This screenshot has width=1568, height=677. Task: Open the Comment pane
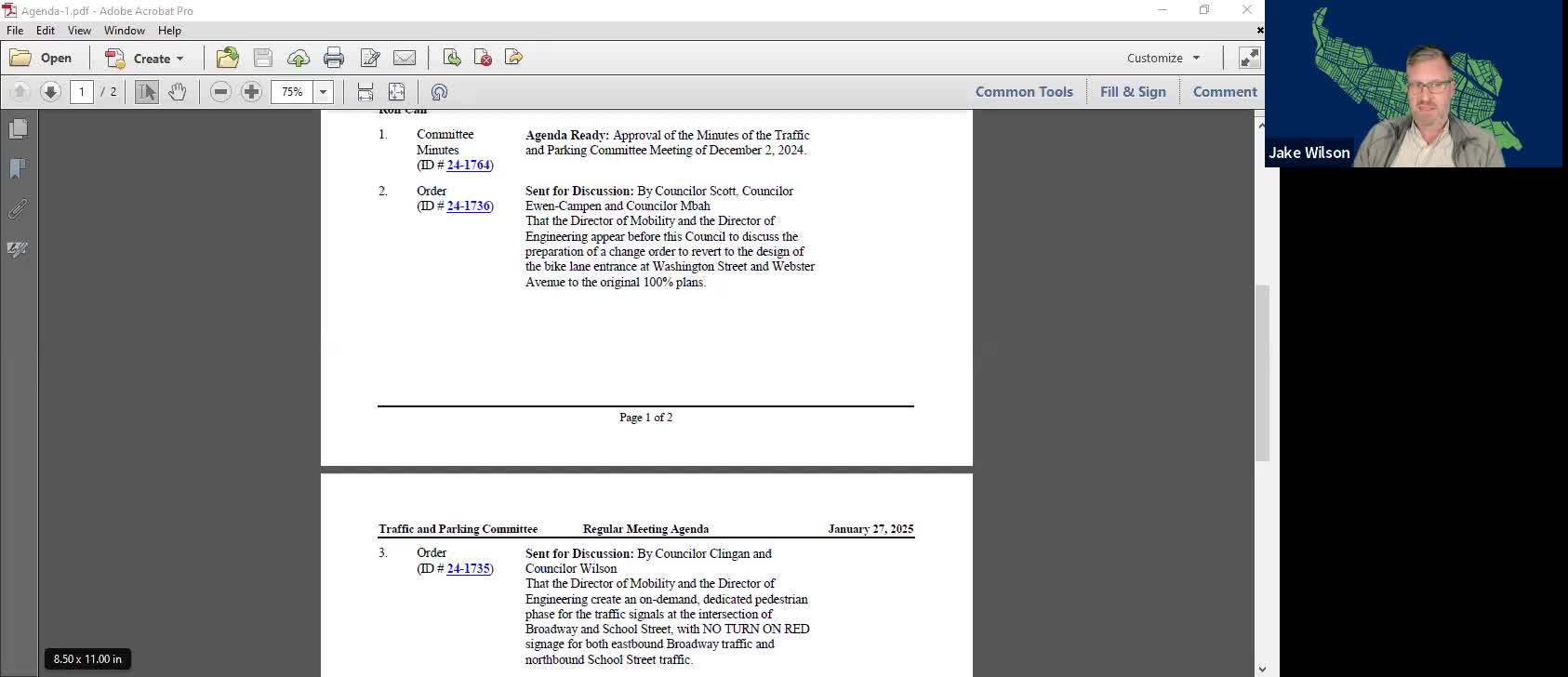click(x=1225, y=92)
